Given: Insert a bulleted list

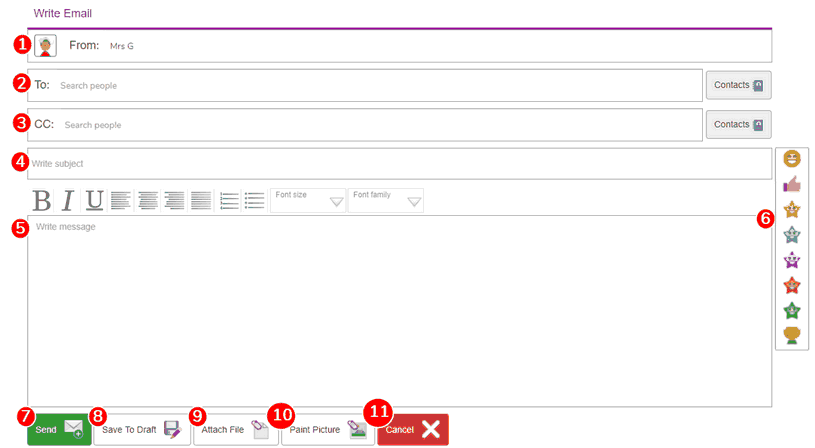Looking at the screenshot, I should pyautogui.click(x=254, y=200).
